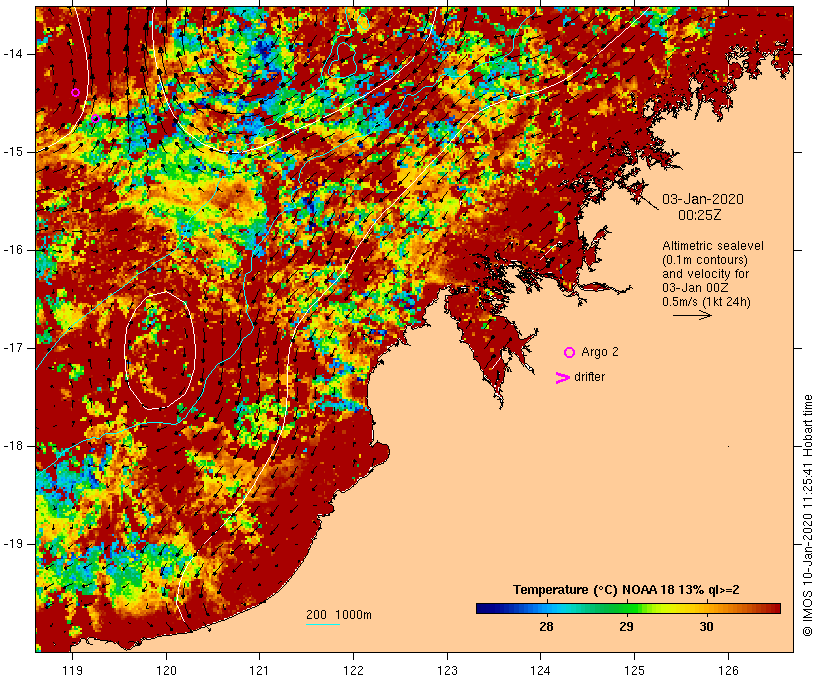Click the '(0.1m contours)' text line
This screenshot has height=680, width=820.
click(x=705, y=260)
